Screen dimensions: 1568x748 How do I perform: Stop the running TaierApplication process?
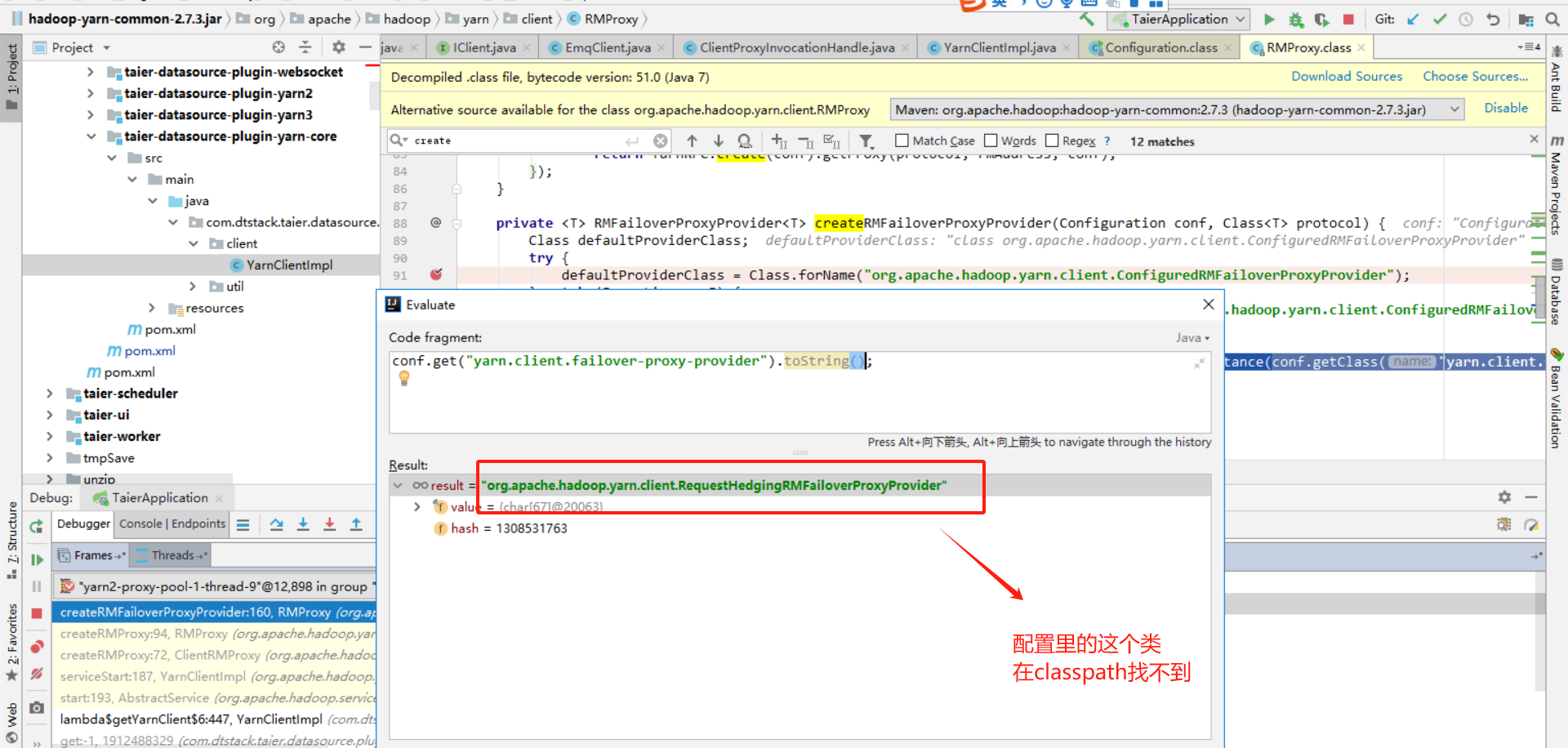point(1347,19)
